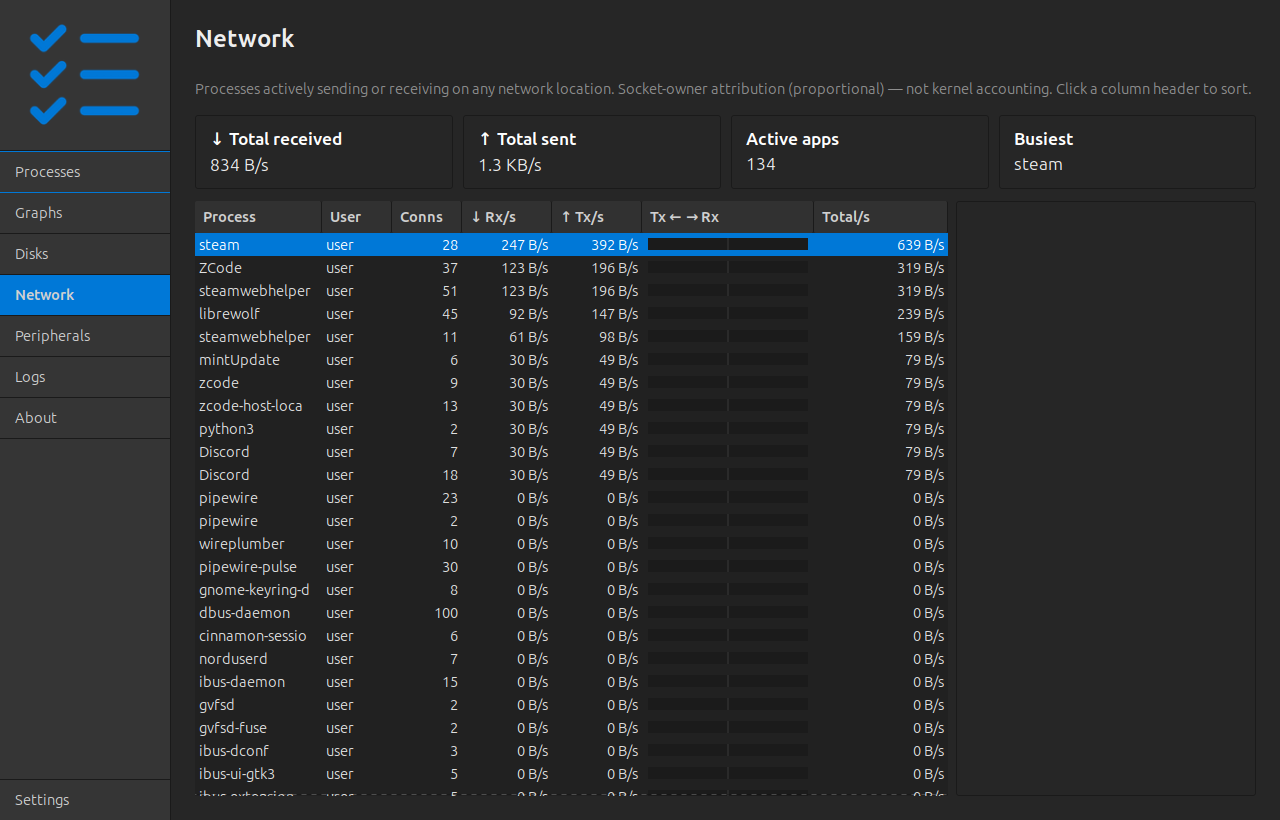Screen dimensions: 1280x820
Task: Open the About page
Action: click(85, 418)
